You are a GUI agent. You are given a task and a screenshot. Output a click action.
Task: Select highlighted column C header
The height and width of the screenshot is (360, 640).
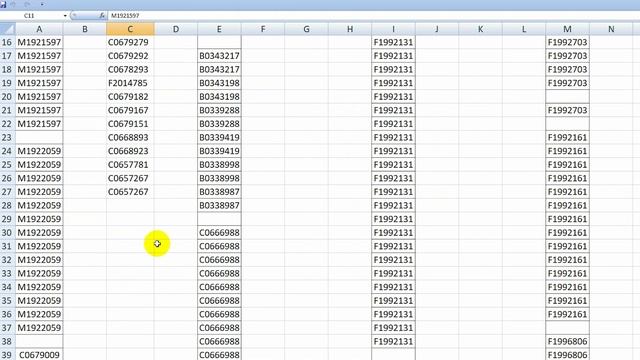coord(130,29)
